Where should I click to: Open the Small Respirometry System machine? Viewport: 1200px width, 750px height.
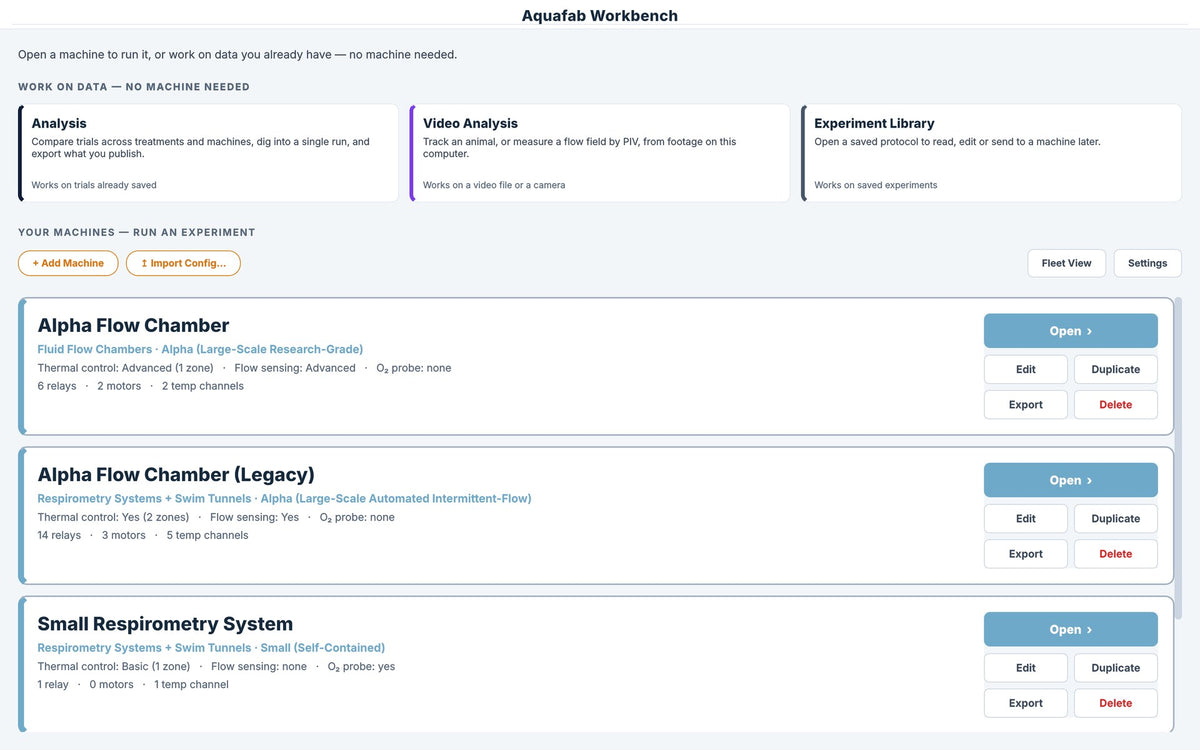[1071, 629]
